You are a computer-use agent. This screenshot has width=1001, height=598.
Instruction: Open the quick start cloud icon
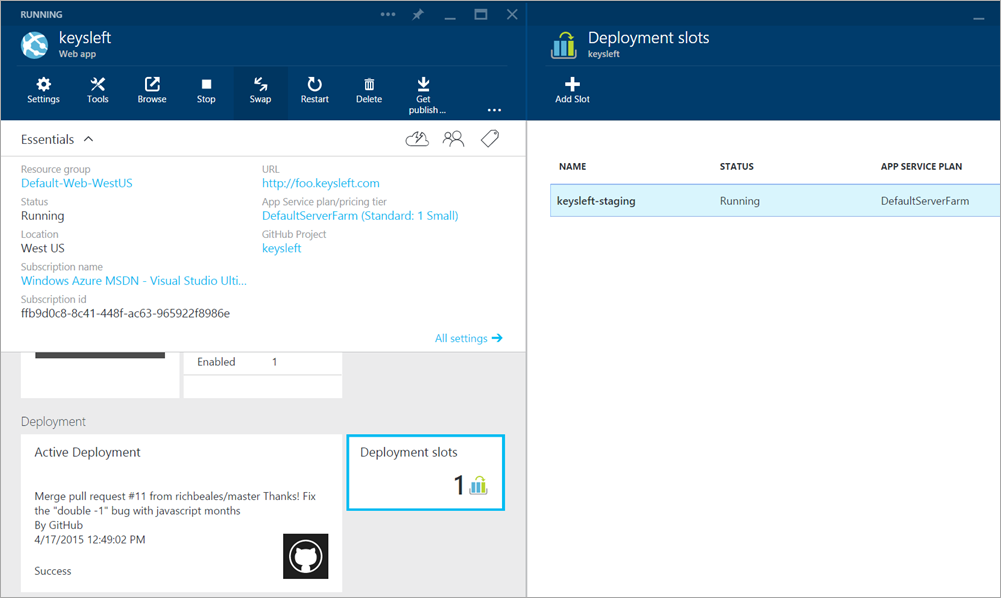[x=417, y=138]
